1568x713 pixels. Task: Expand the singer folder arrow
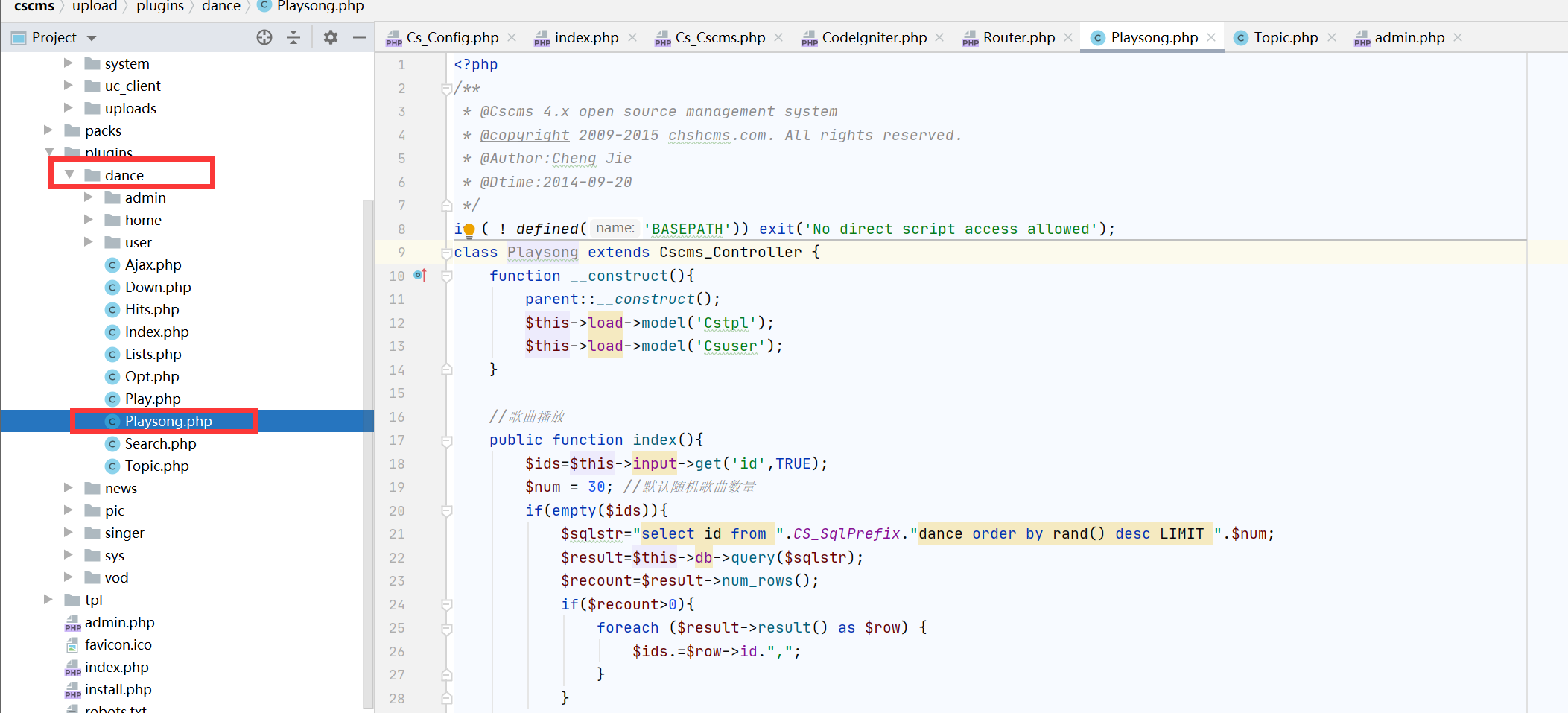[x=69, y=533]
